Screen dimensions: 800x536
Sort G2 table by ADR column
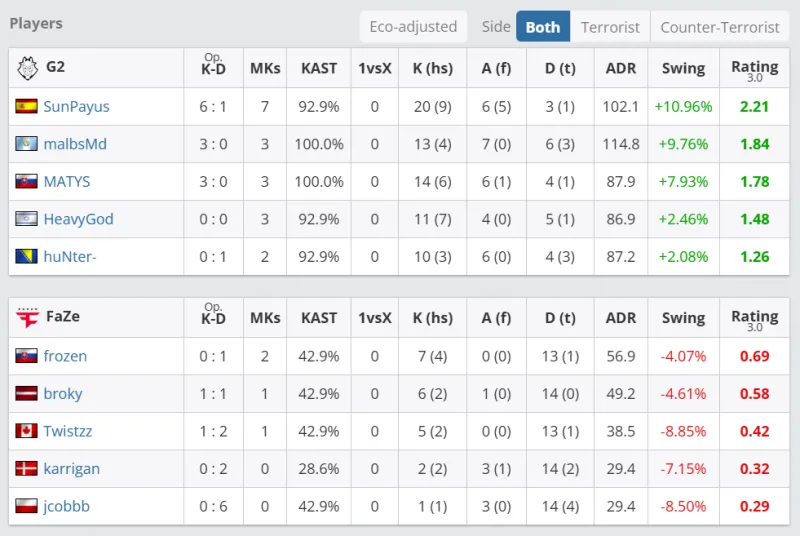tap(621, 69)
